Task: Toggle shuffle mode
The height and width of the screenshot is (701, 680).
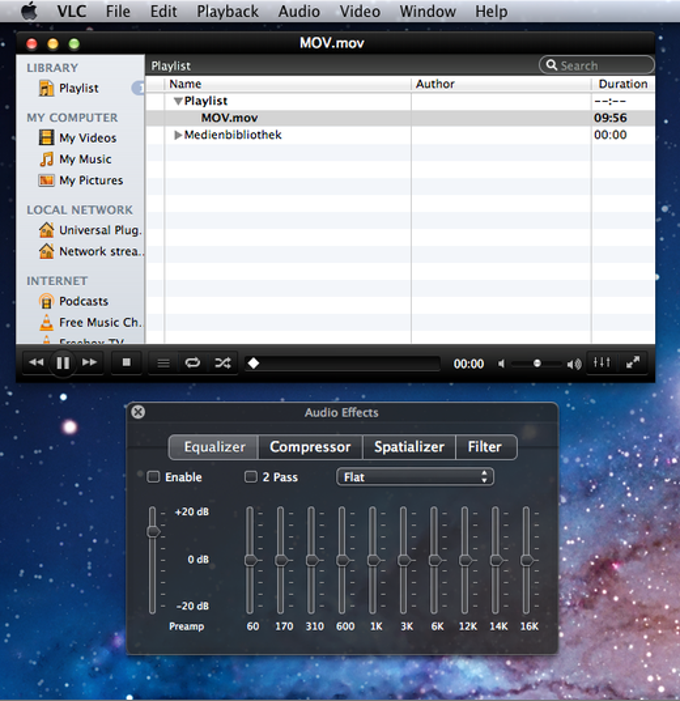Action: pyautogui.click(x=223, y=363)
